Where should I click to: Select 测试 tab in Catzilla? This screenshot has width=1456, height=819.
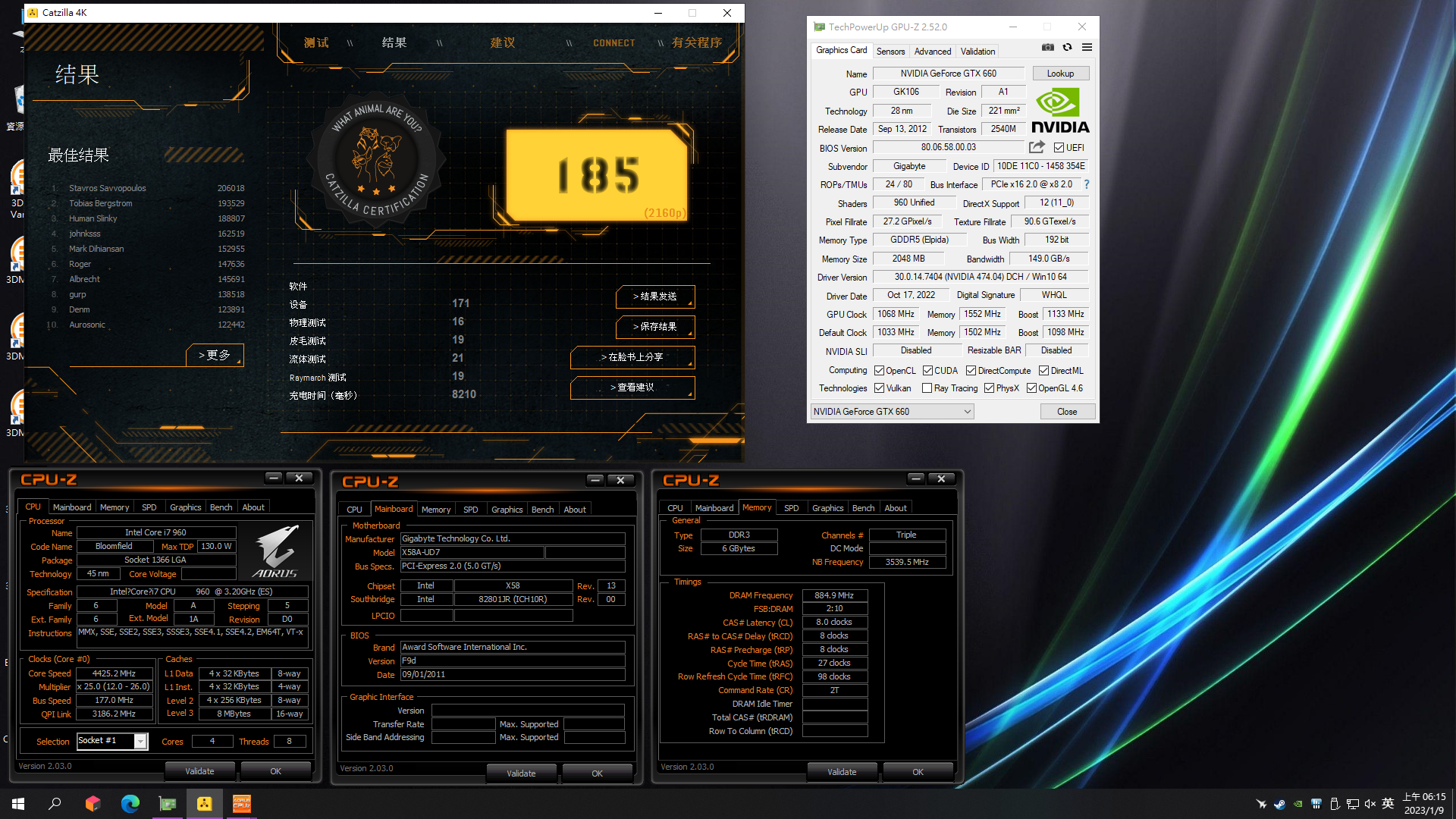click(x=316, y=42)
